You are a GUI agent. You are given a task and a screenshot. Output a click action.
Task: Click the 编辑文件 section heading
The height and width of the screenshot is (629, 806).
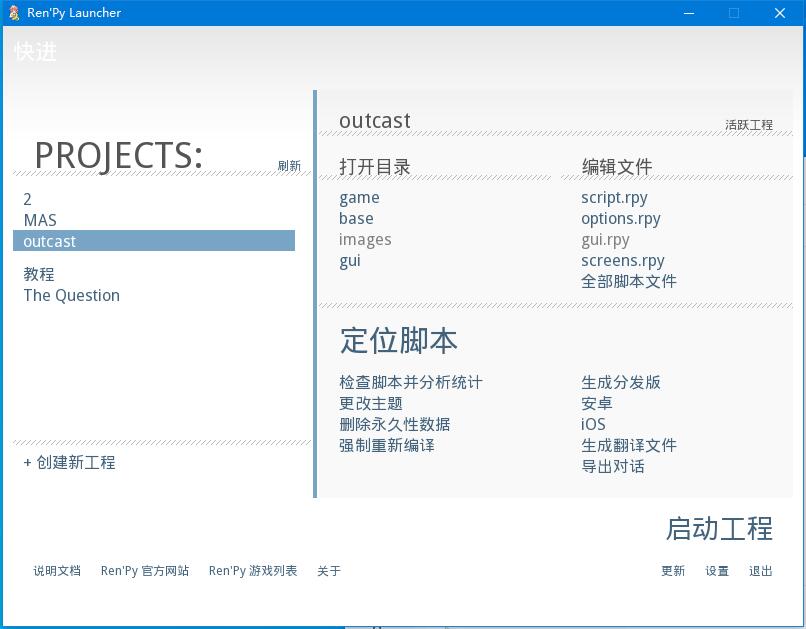click(617, 167)
